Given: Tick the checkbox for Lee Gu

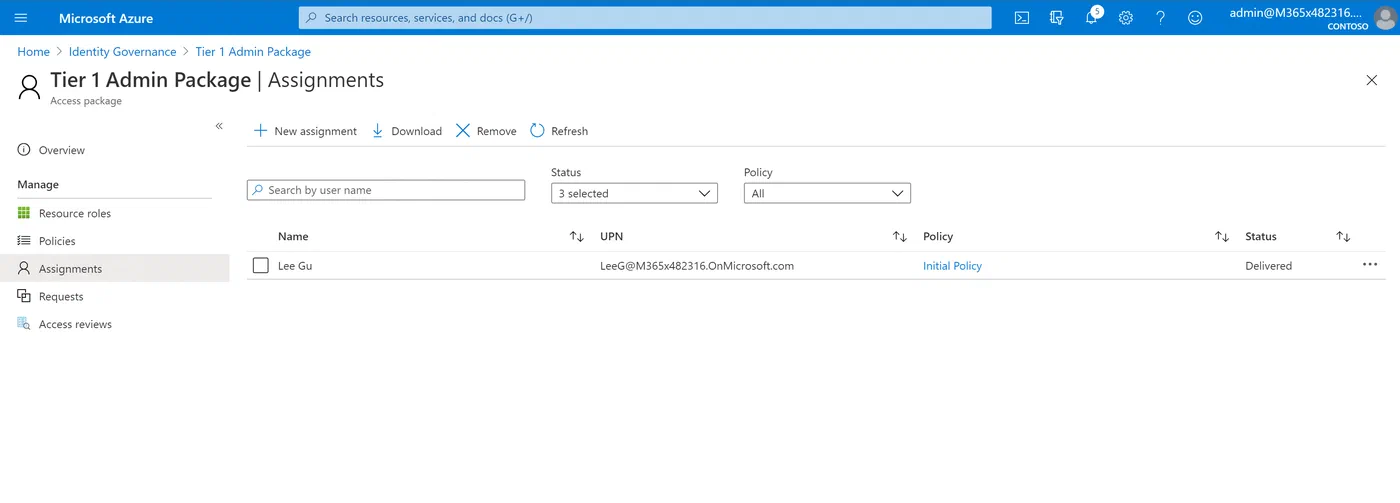Looking at the screenshot, I should coord(261,265).
